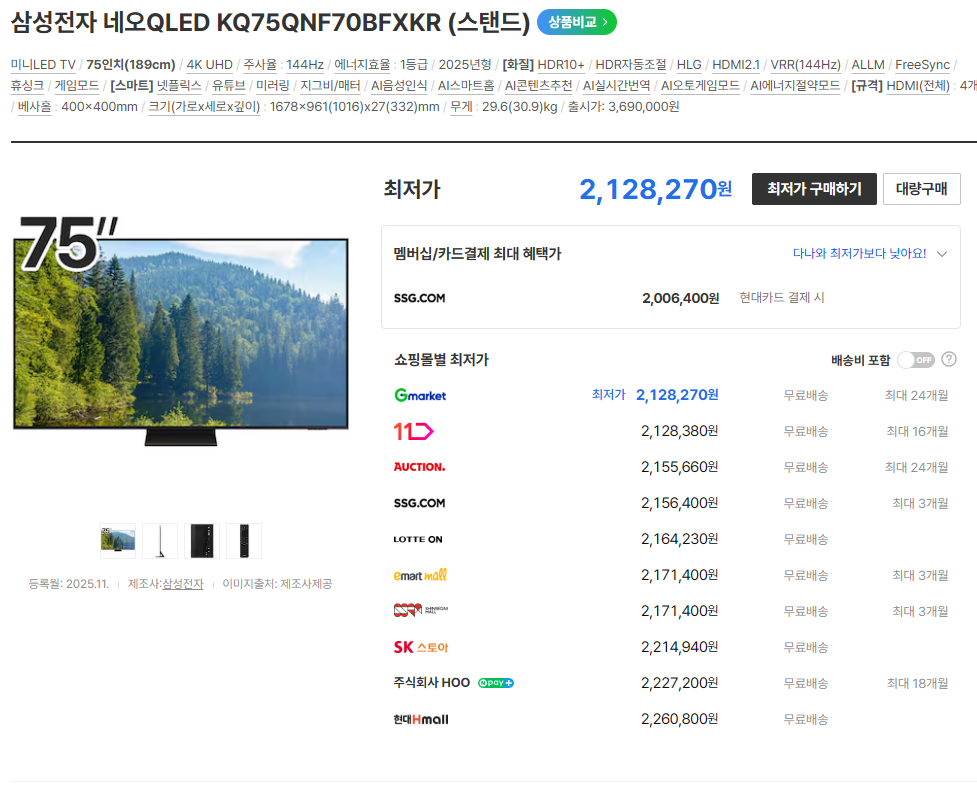Open 상품비교 next to product title
The width and height of the screenshot is (977, 790).
tap(577, 22)
